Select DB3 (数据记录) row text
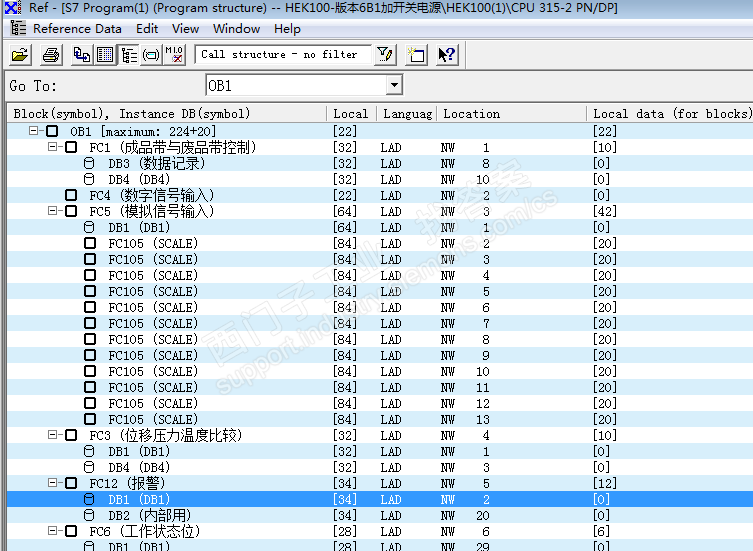 click(157, 163)
